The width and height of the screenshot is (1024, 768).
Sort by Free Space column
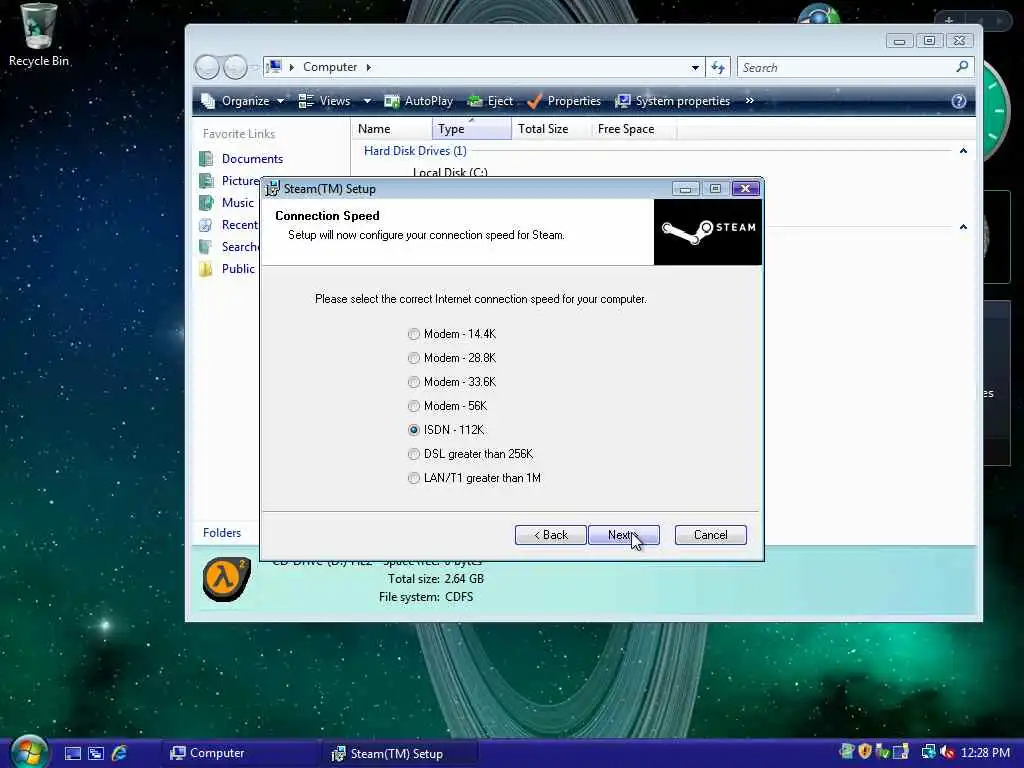[x=633, y=129]
